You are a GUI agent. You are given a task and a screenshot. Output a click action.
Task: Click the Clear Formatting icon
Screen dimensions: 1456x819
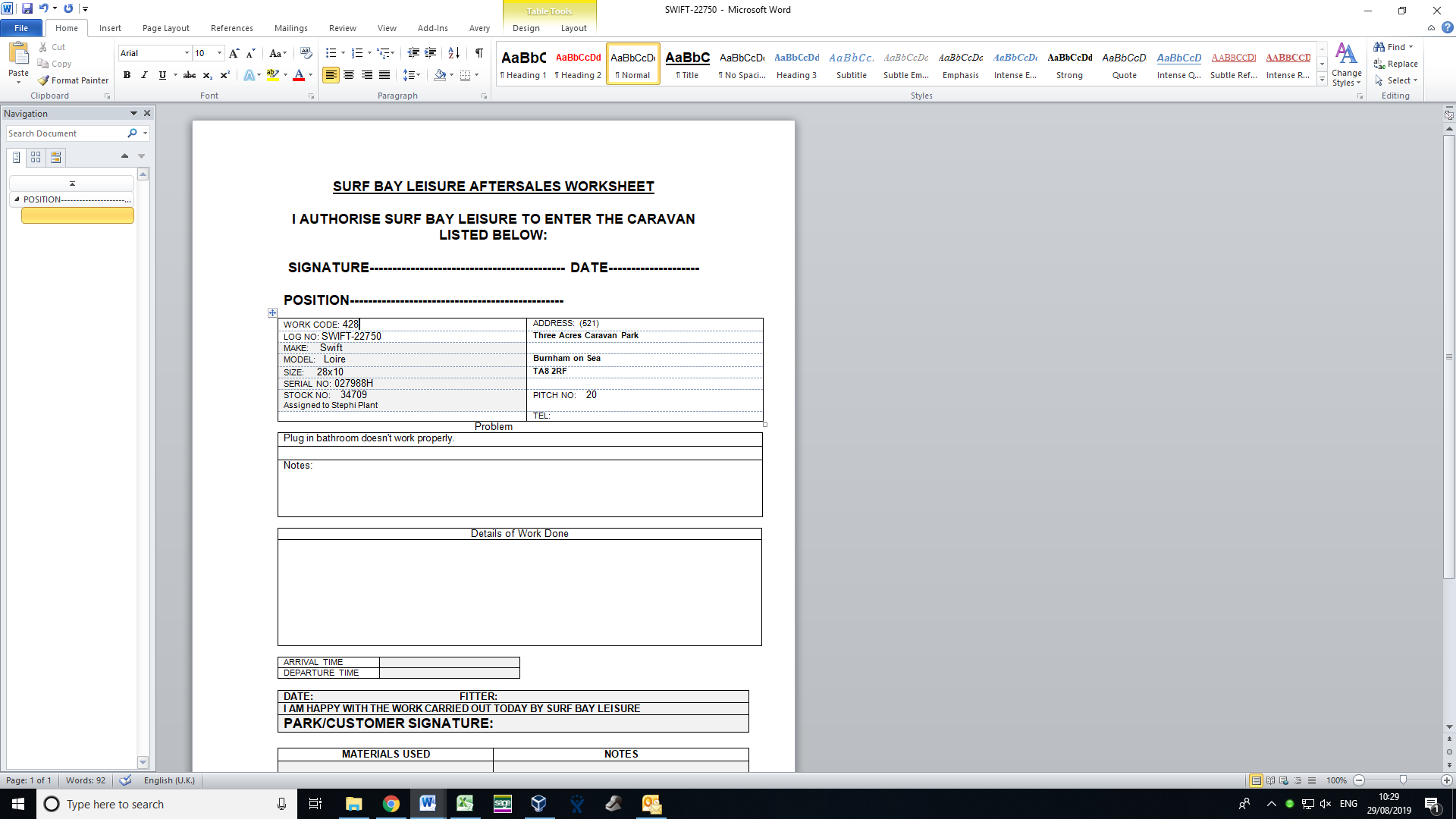point(306,53)
